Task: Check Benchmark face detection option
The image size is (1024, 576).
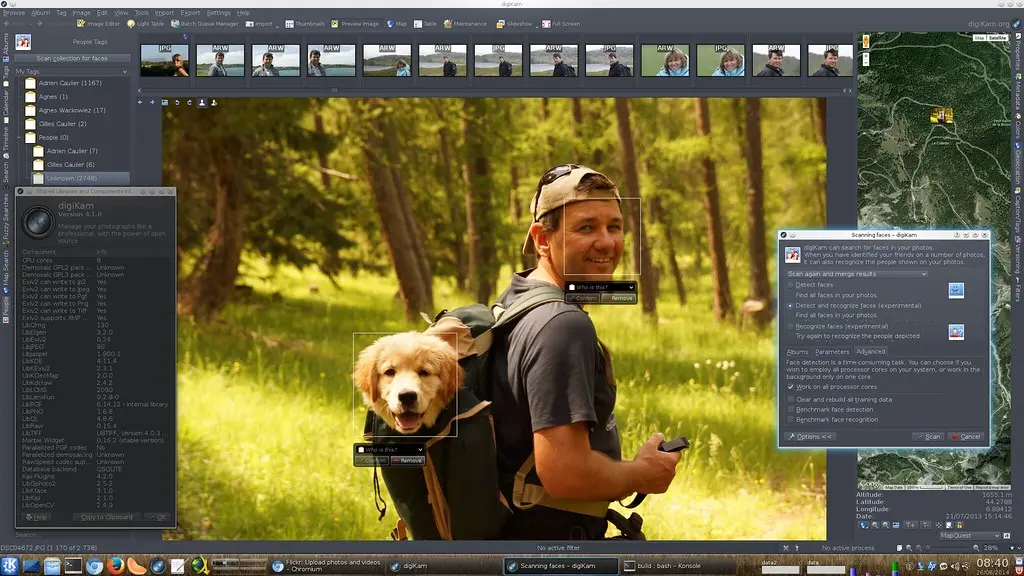Action: [x=790, y=409]
